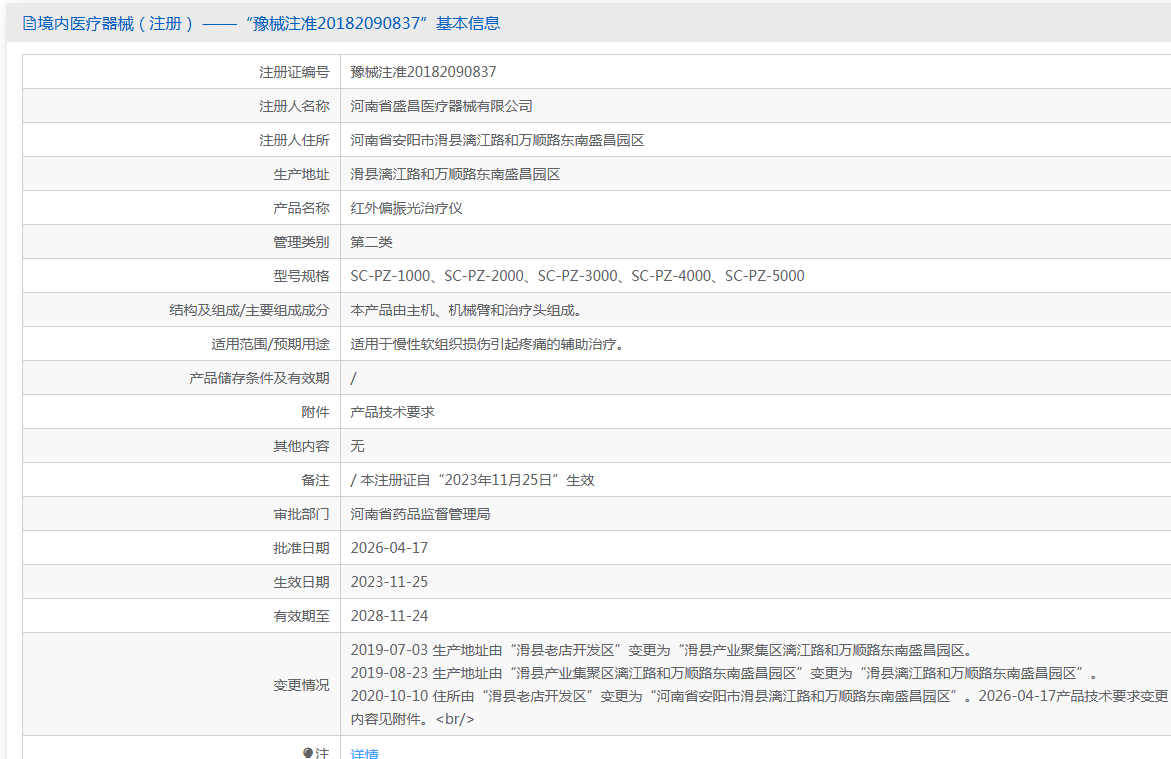Select 注册人住所 address value

pos(497,140)
